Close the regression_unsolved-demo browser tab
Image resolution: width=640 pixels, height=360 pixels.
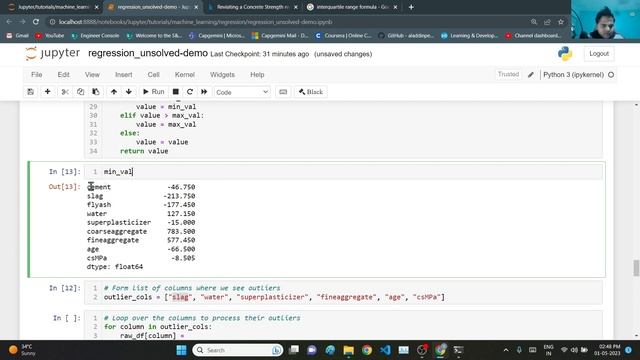[x=196, y=7]
